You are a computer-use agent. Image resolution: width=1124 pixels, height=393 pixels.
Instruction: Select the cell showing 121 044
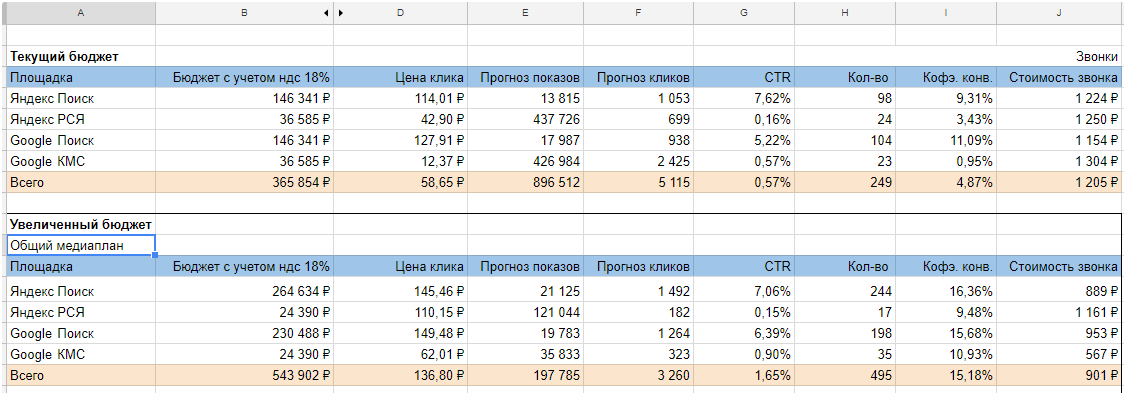525,313
